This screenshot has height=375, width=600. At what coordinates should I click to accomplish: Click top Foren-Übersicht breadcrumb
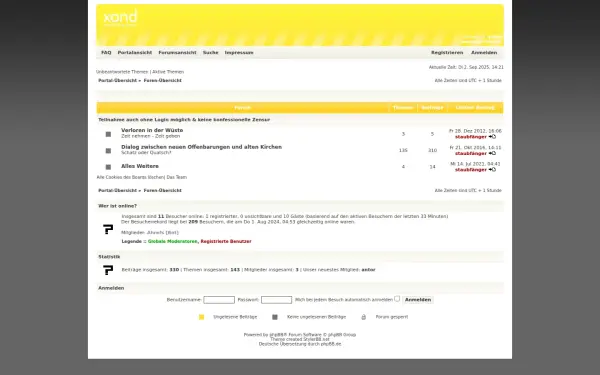[x=163, y=80]
